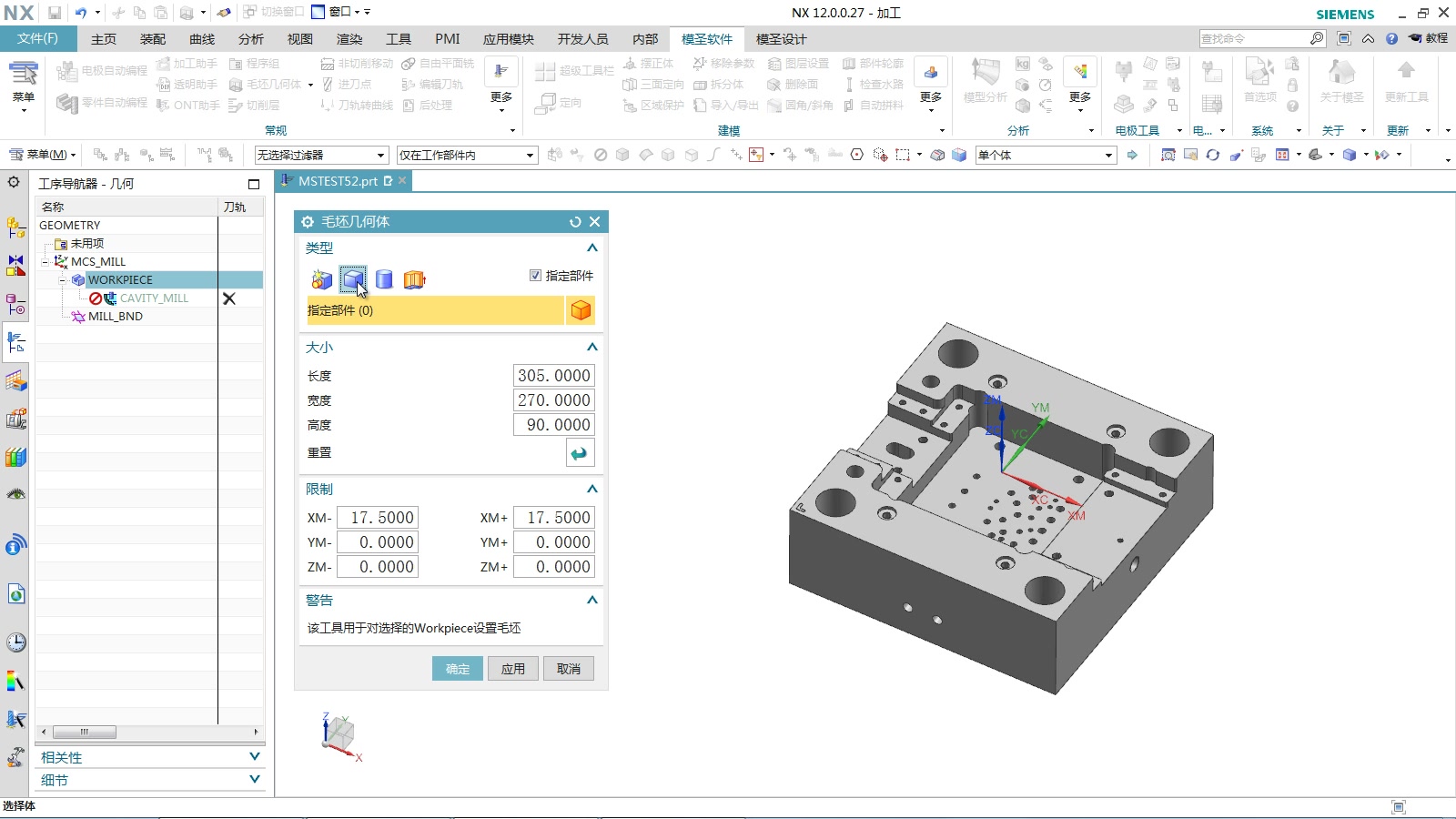The image size is (1456, 819).
Task: Click the clock history icon in sidebar
Action: pos(16,642)
